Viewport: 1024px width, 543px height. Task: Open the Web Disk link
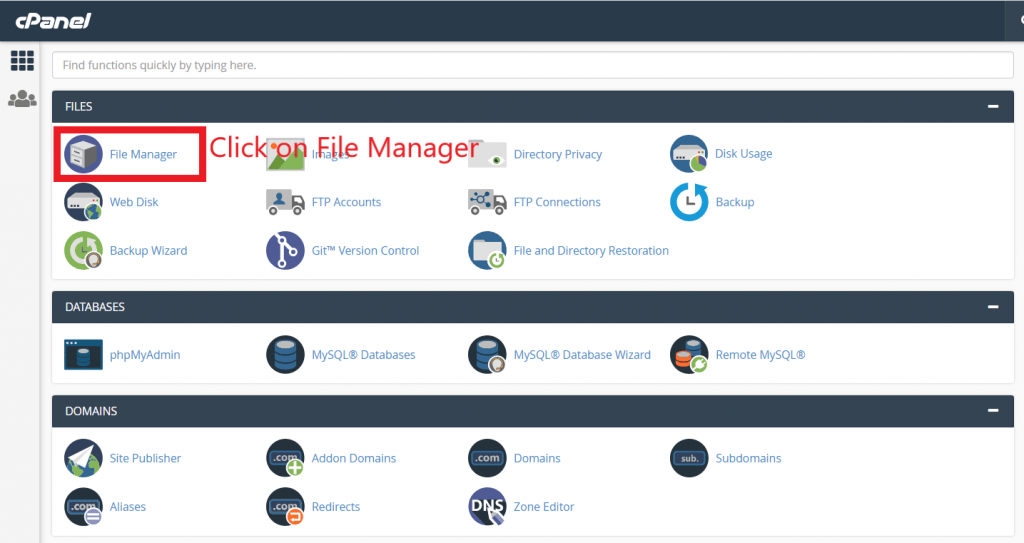134,202
